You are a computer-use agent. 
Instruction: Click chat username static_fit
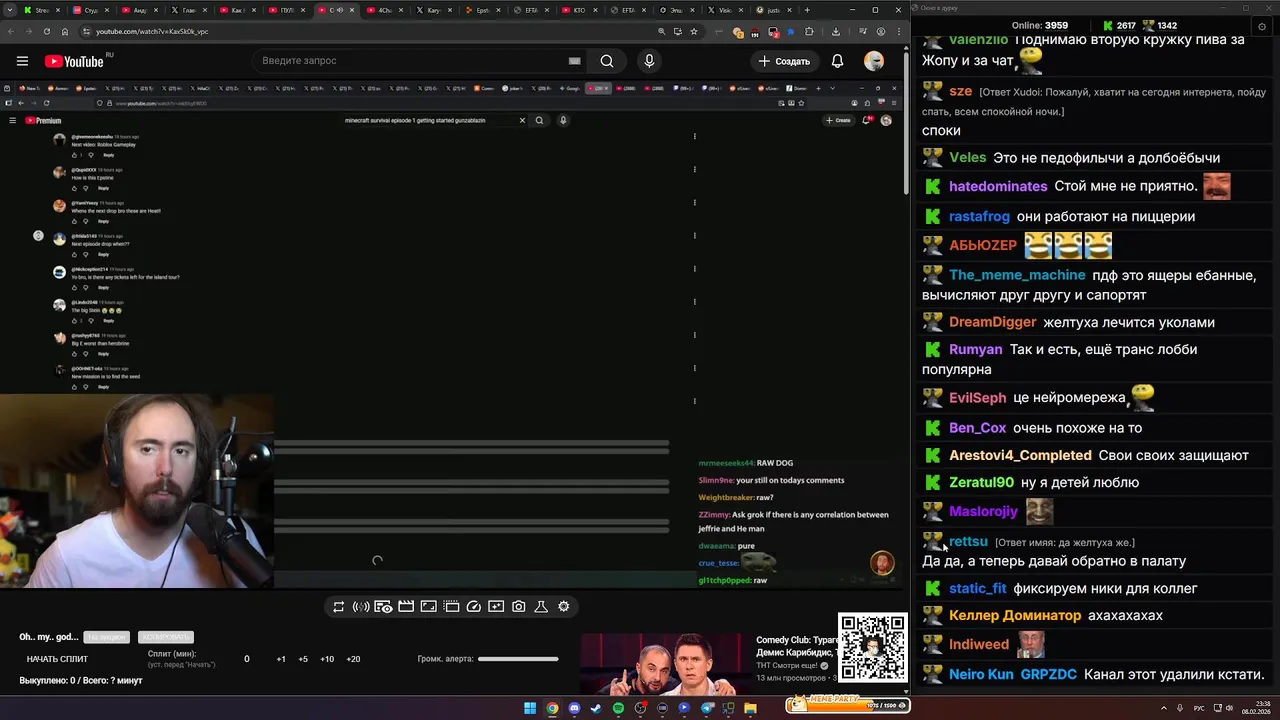point(977,588)
